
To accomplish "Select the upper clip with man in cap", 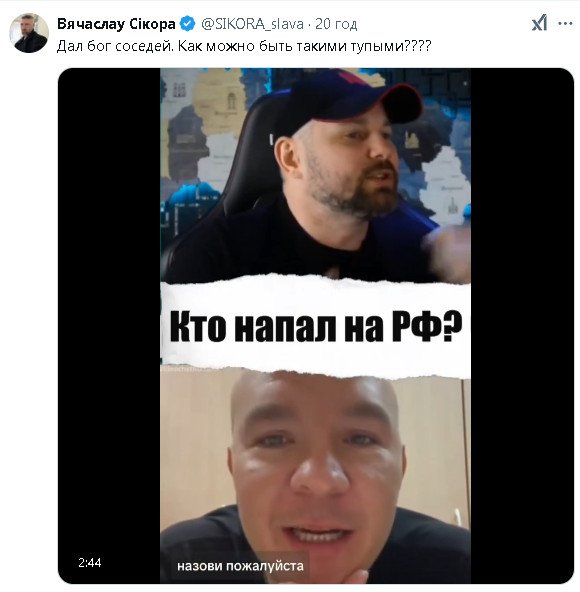I will tap(316, 174).
